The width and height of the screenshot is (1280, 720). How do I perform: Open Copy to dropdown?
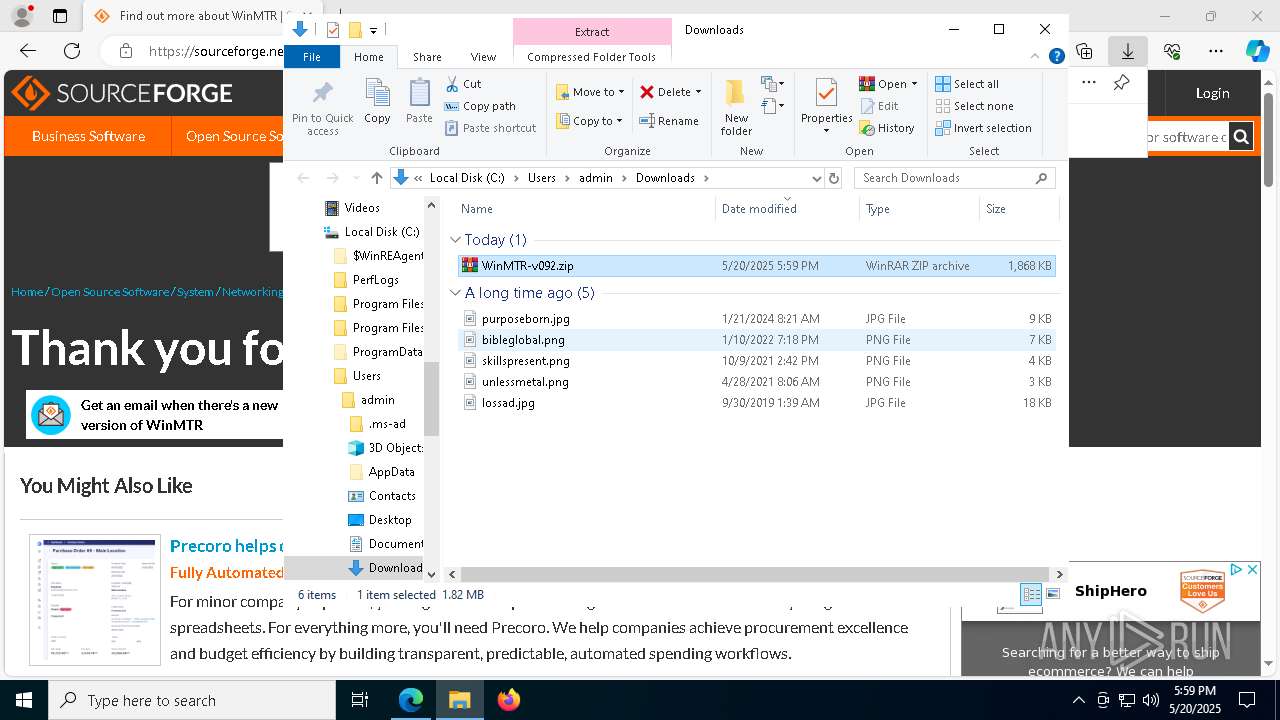pos(589,121)
